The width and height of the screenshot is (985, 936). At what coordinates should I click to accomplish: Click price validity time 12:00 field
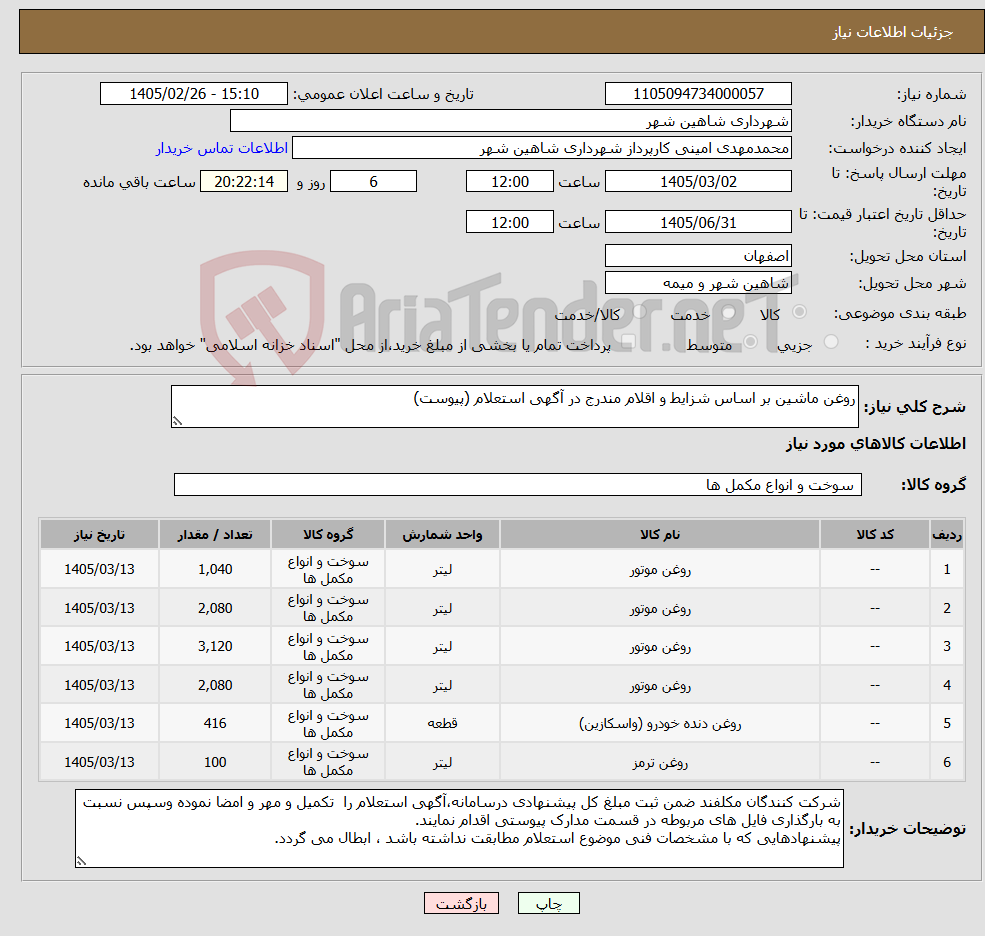pyautogui.click(x=509, y=222)
